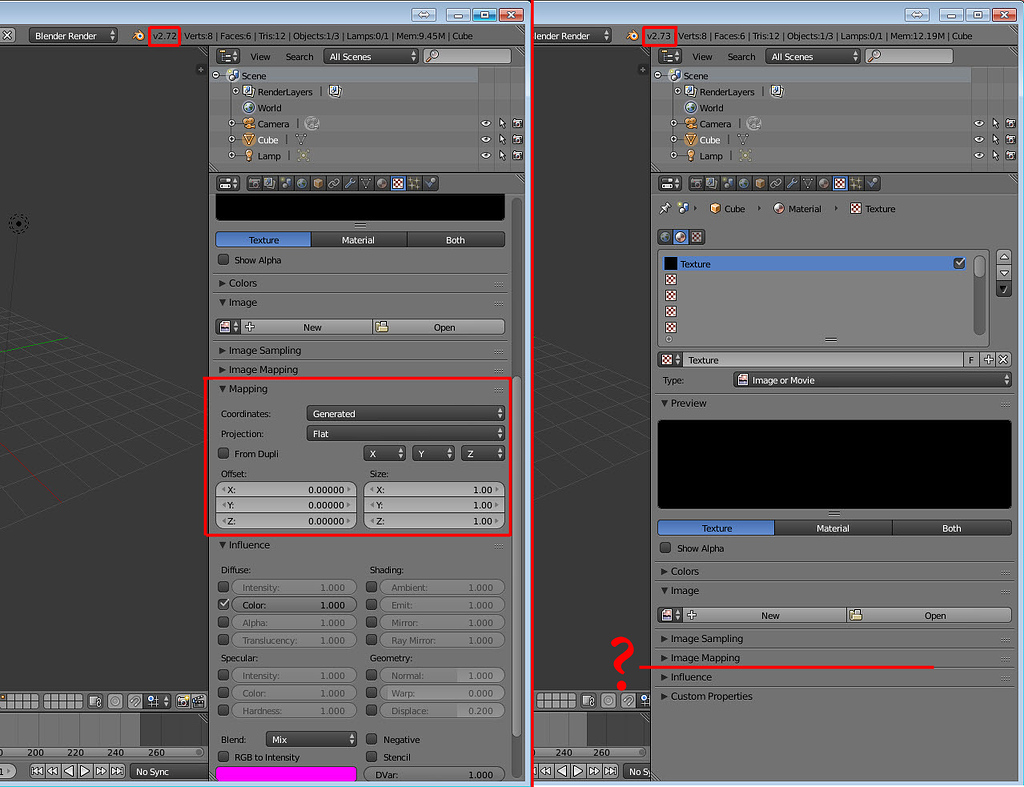Click Open image button in right window
Screen dimensions: 1024x787
(x=929, y=615)
